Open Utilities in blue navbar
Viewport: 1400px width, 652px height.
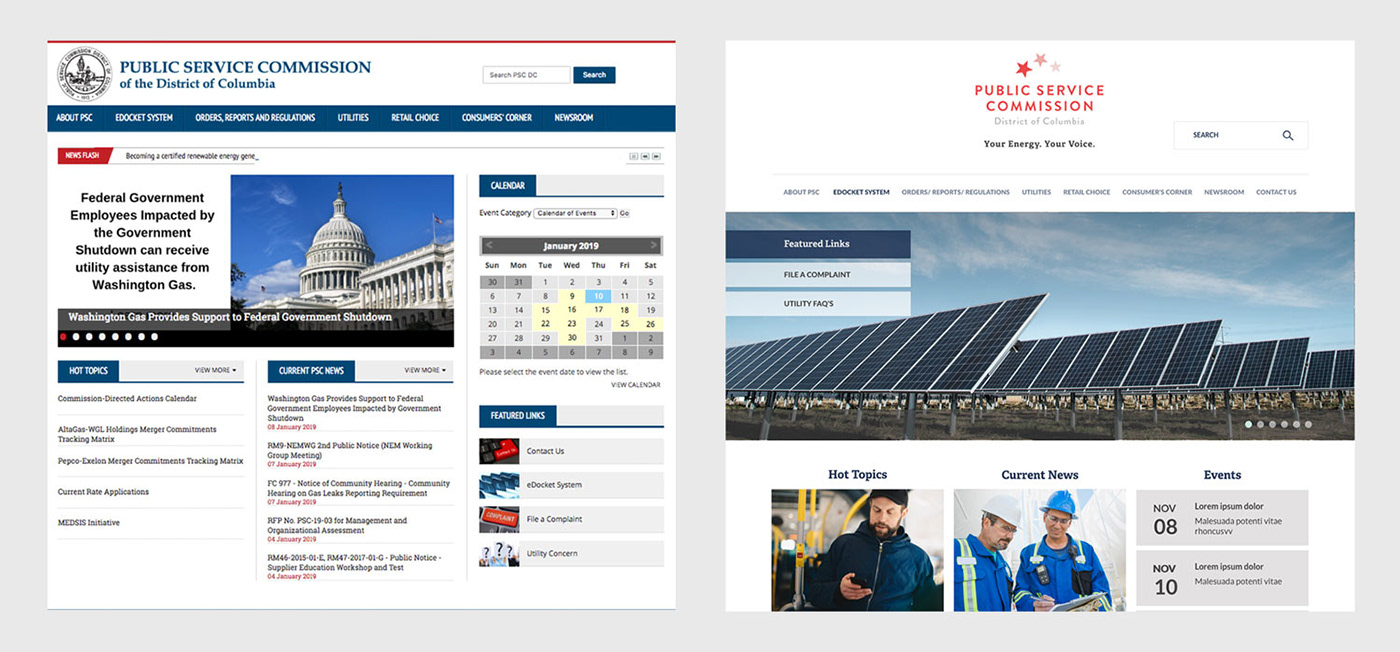click(353, 118)
